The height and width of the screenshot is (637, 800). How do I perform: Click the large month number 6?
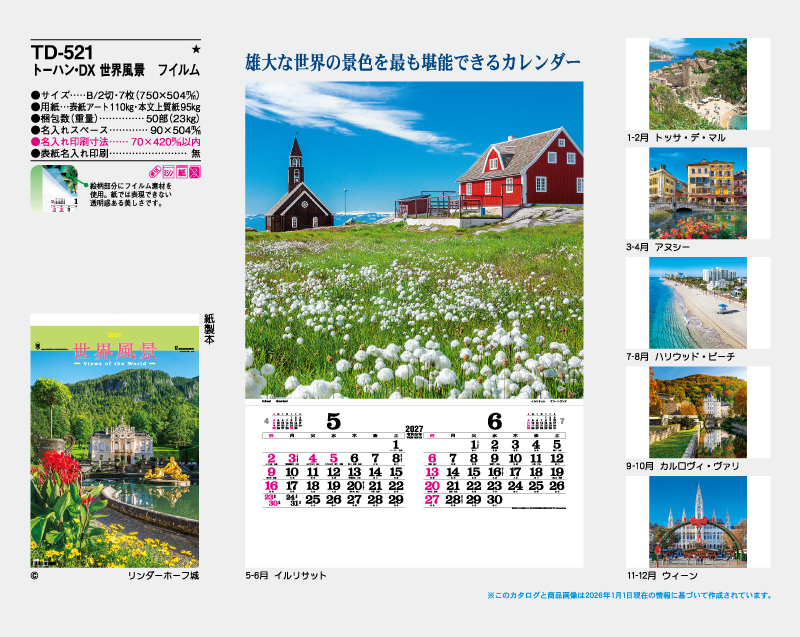494,422
